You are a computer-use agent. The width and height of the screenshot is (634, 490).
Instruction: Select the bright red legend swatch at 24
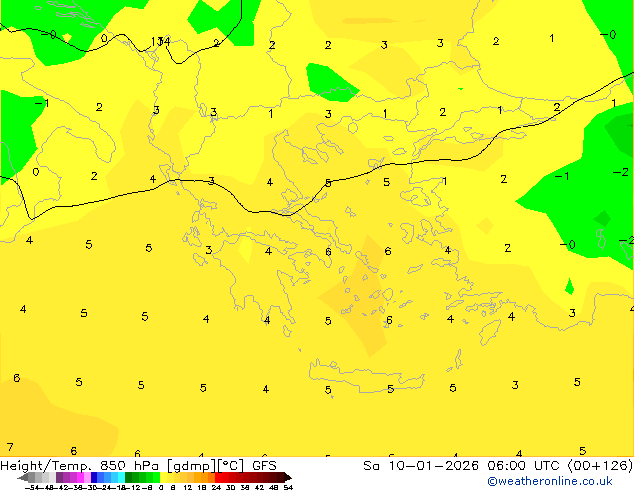click(x=218, y=477)
